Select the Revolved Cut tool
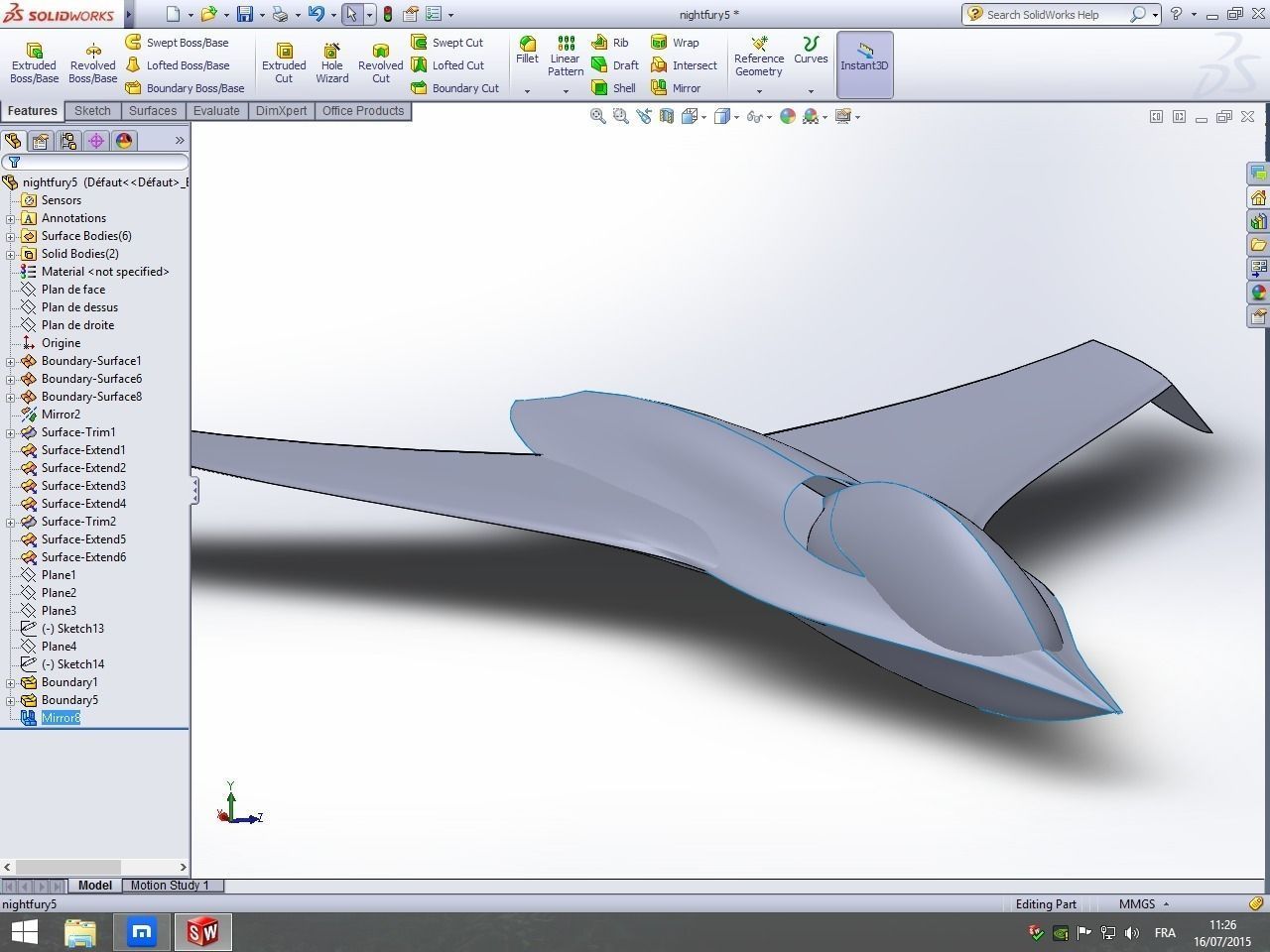 [x=380, y=63]
